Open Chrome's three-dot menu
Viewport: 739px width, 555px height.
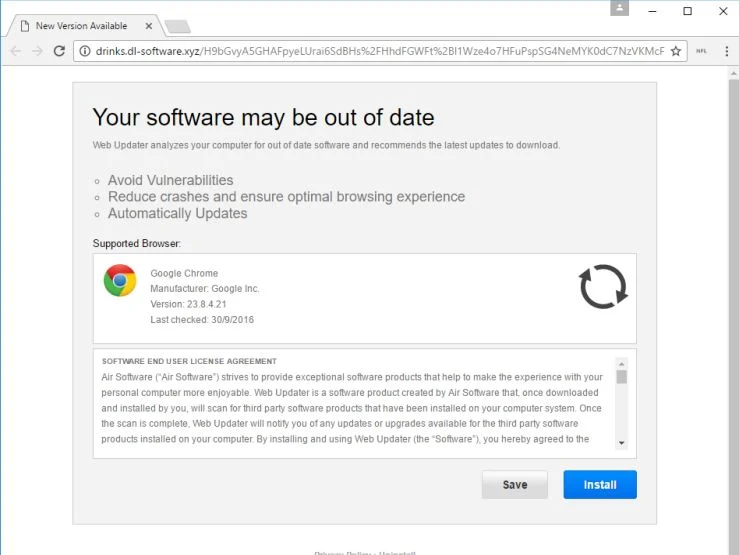(x=726, y=51)
